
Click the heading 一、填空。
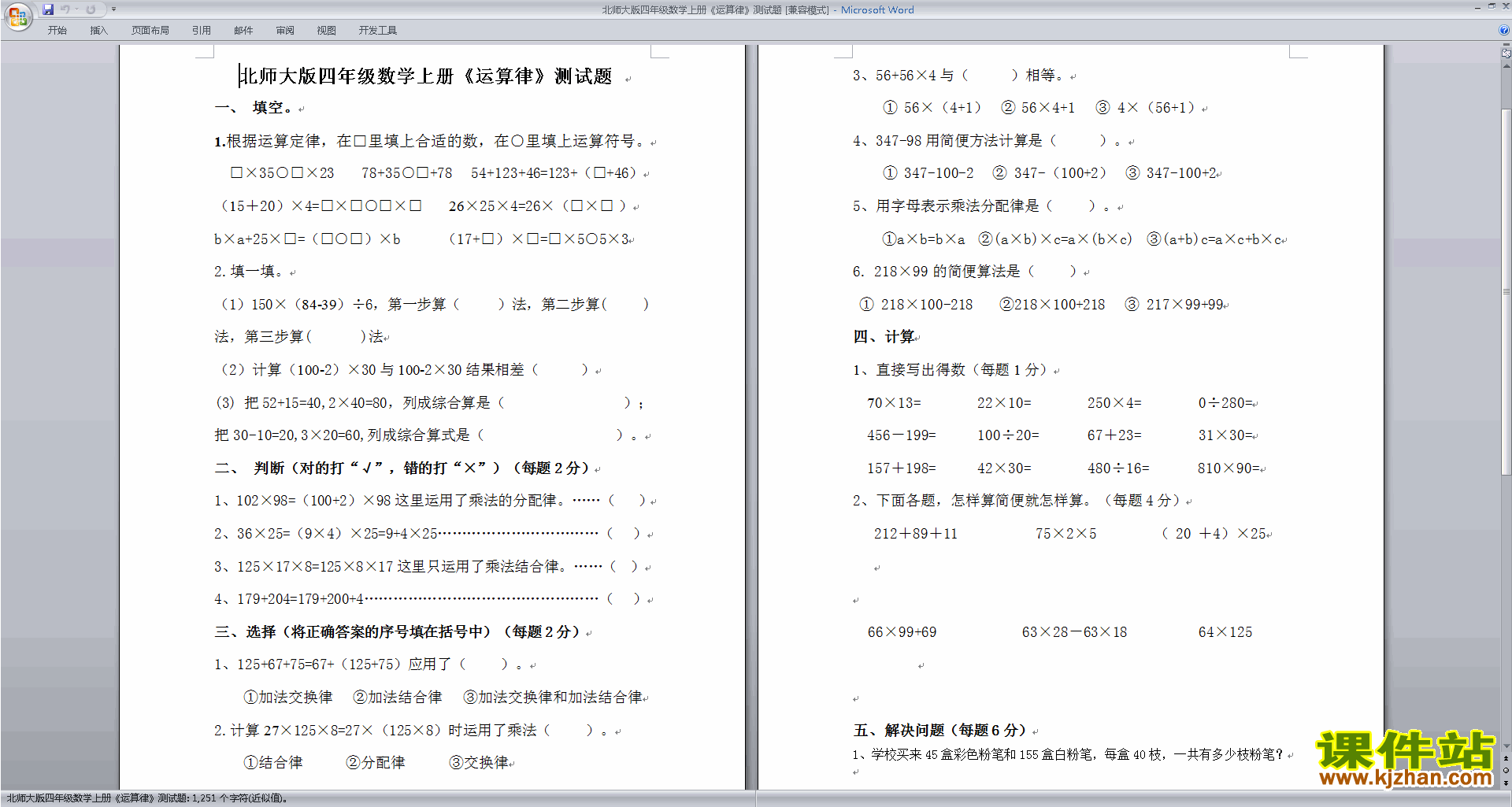coord(254,108)
